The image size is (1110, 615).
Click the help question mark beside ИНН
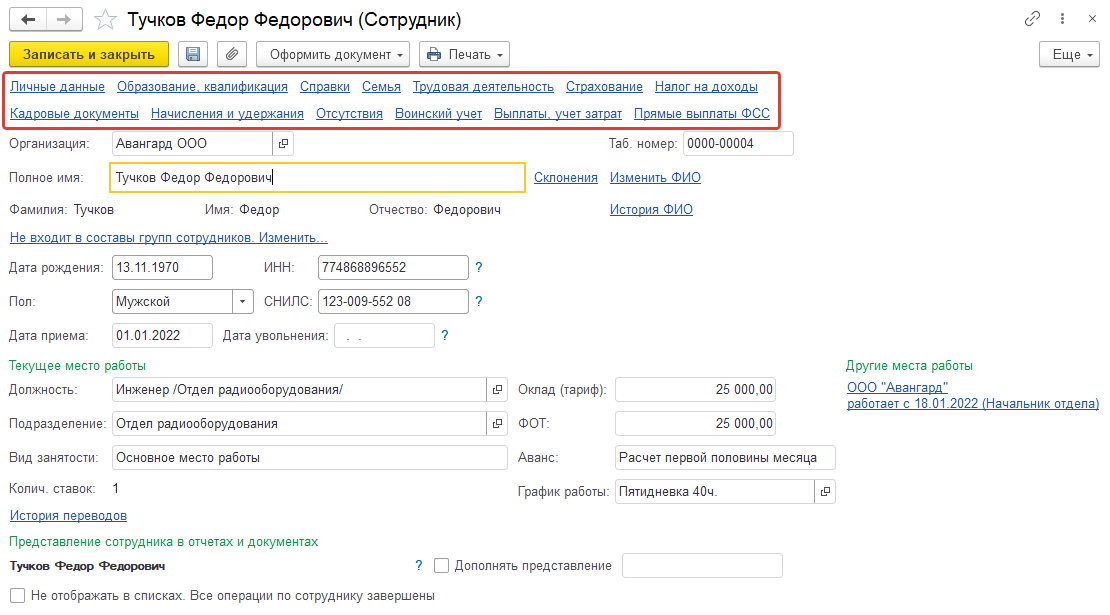coord(479,268)
